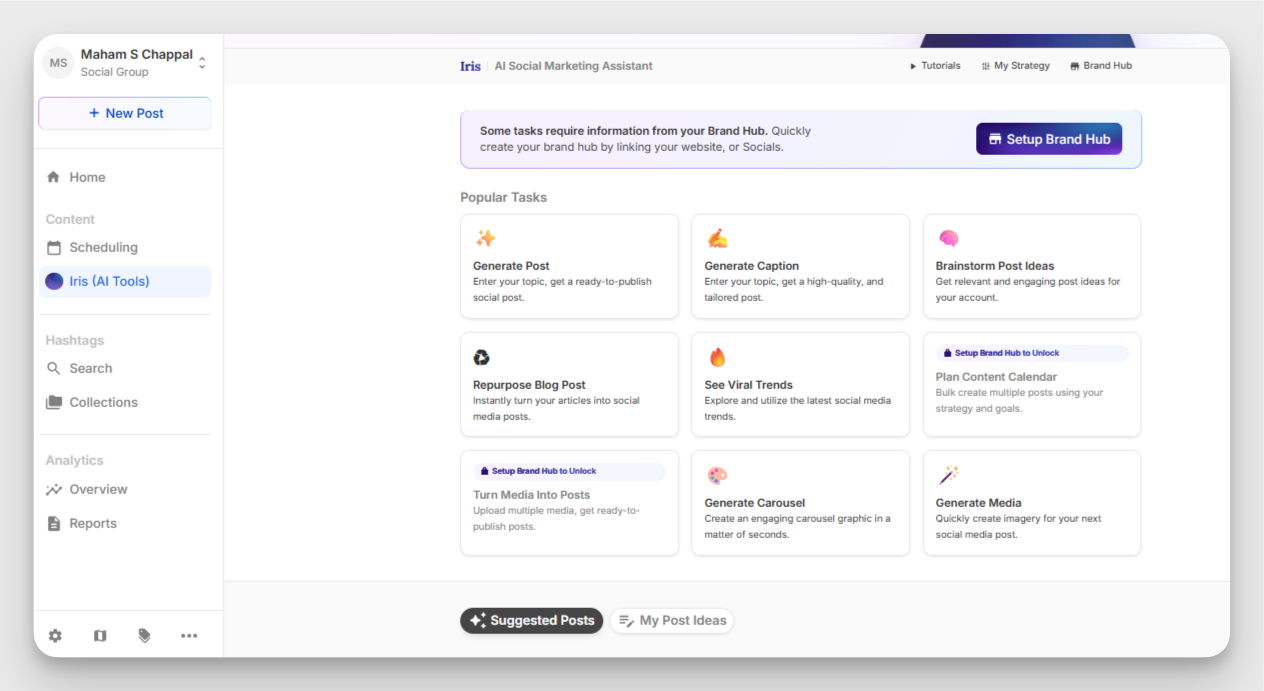Expand the Maham S Chappal account switcher
The image size is (1264, 691).
(202, 63)
